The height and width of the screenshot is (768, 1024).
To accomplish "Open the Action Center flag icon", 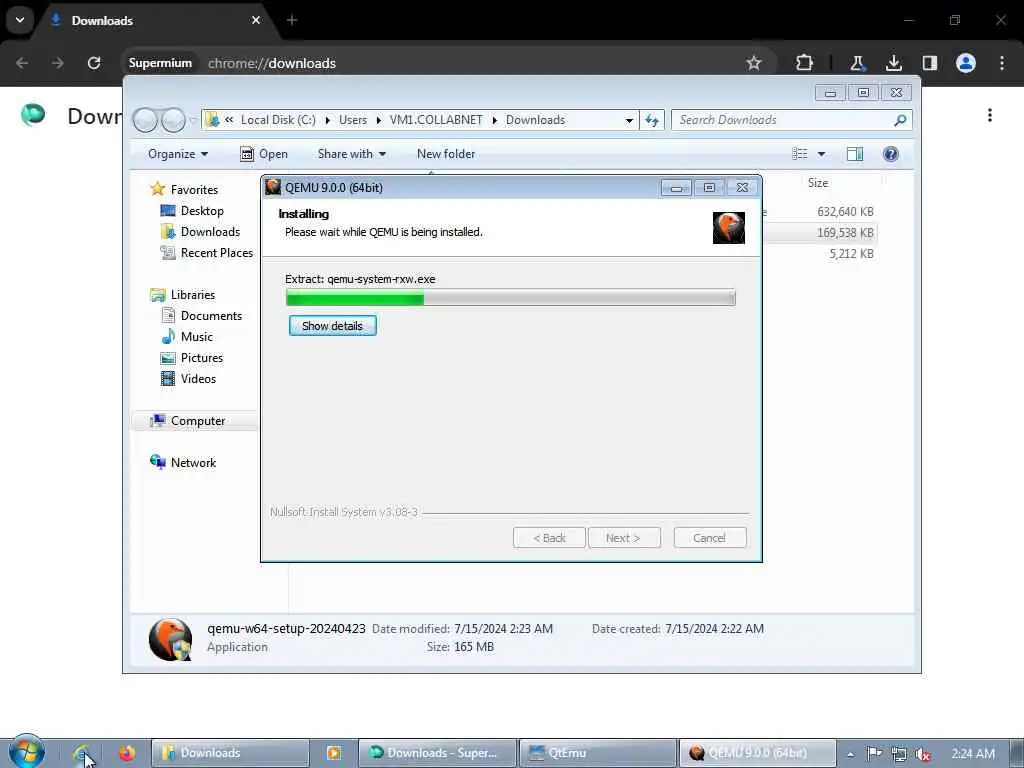I will (874, 754).
